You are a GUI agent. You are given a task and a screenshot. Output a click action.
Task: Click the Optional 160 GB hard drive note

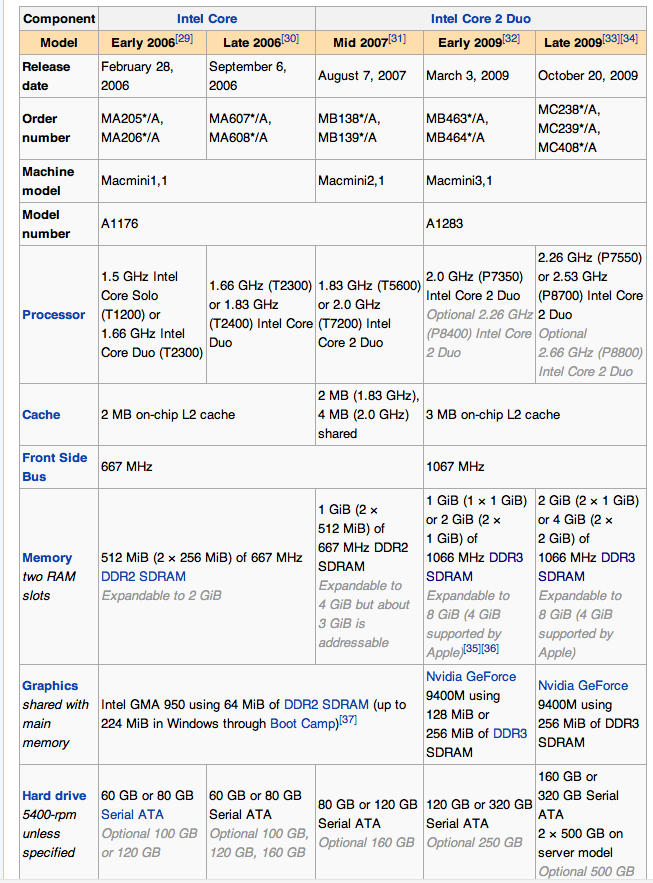tap(366, 843)
